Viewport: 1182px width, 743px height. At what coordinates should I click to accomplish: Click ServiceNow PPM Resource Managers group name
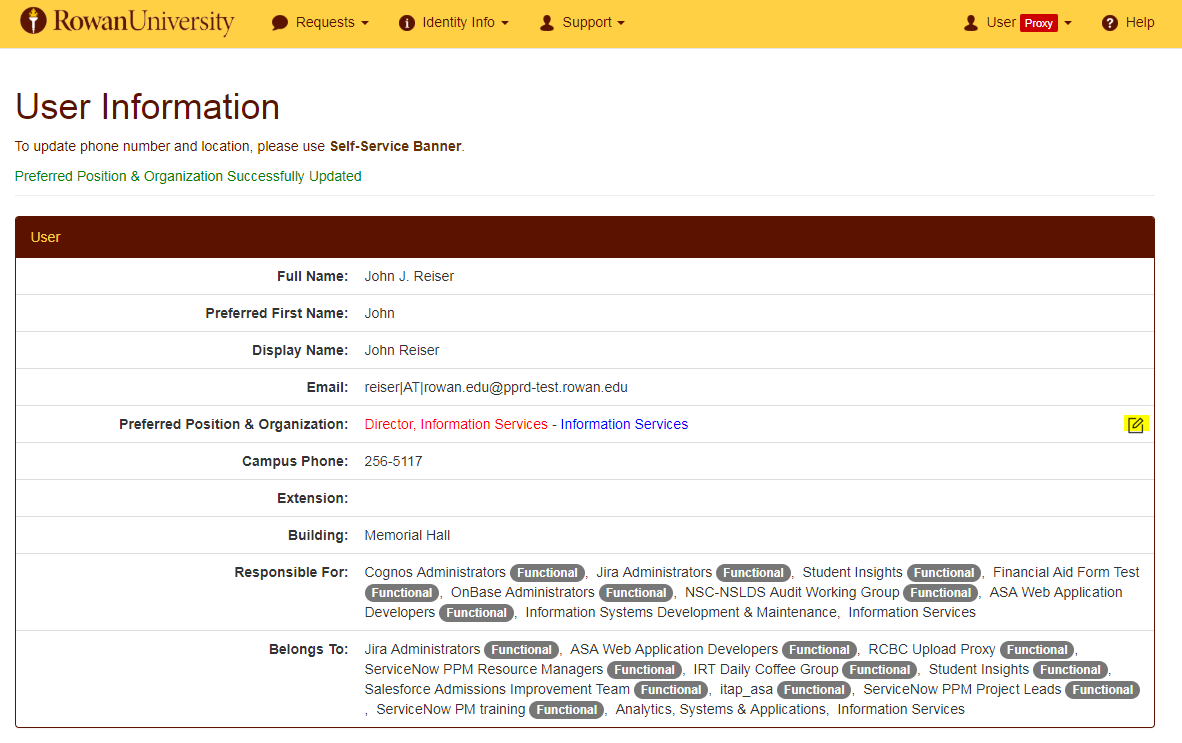(483, 670)
